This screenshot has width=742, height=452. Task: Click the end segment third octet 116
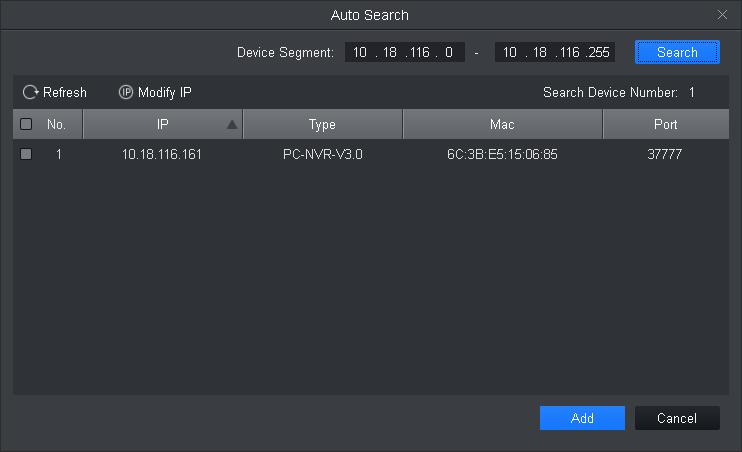click(x=569, y=52)
